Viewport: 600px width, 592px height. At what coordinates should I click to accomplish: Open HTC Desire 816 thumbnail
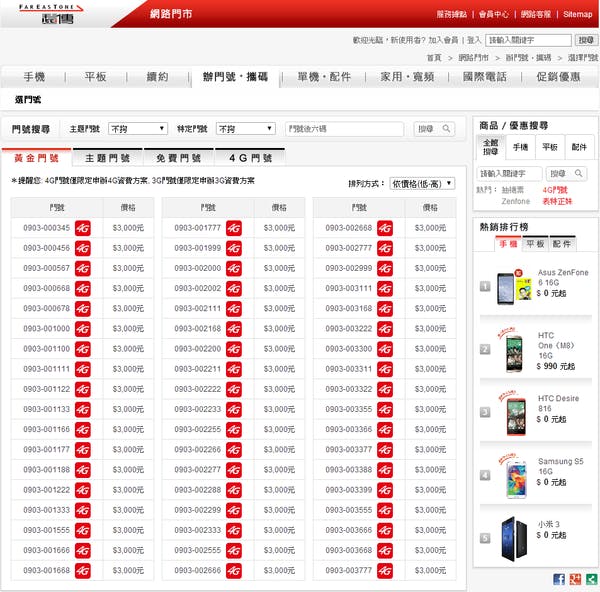click(515, 413)
